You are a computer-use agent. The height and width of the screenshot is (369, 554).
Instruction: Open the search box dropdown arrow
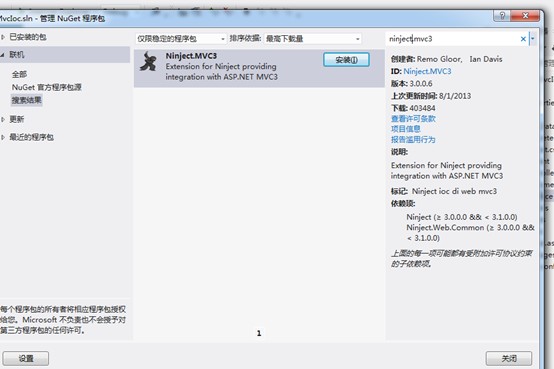click(x=533, y=39)
